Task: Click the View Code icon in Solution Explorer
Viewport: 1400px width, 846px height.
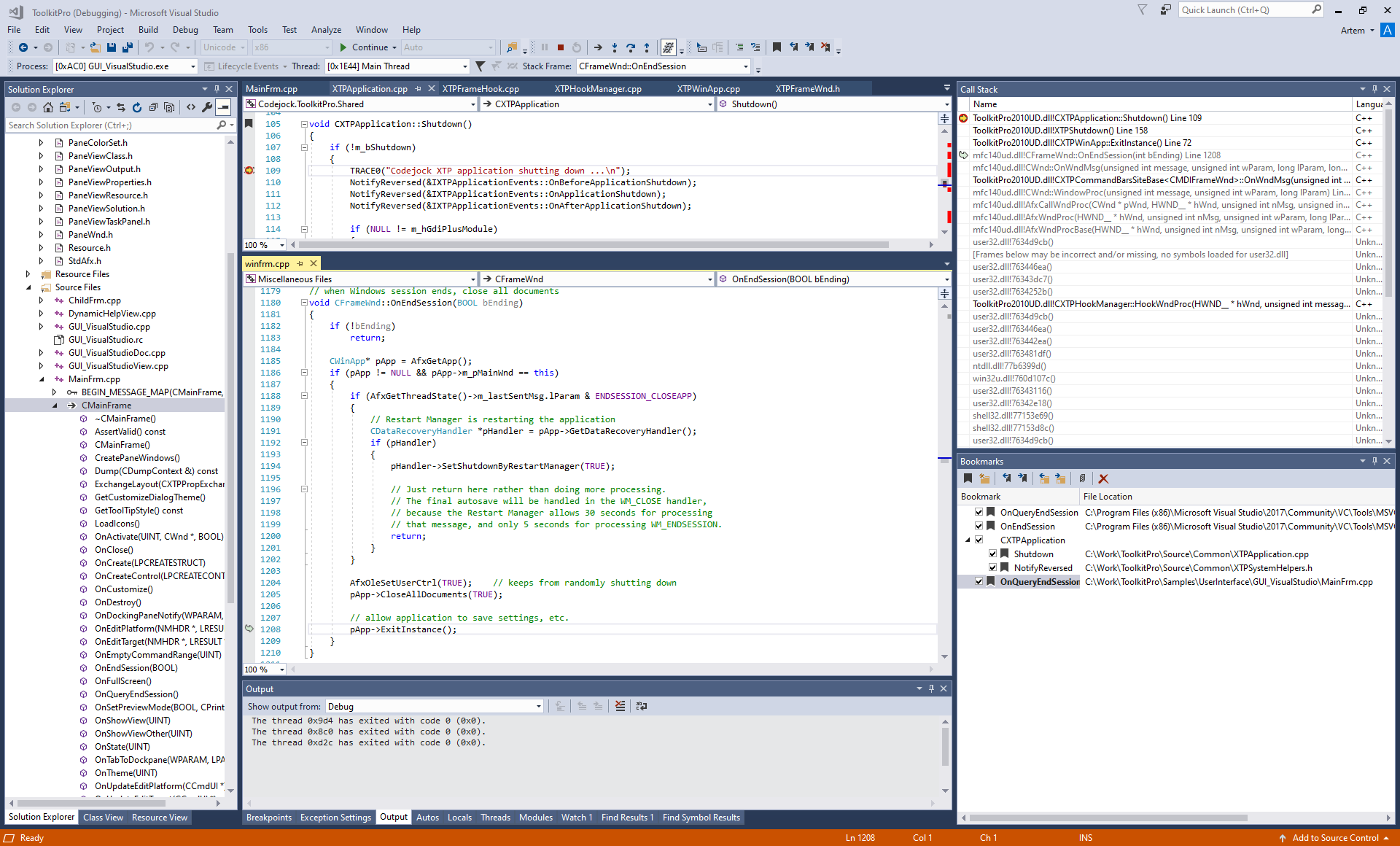Action: [x=191, y=107]
